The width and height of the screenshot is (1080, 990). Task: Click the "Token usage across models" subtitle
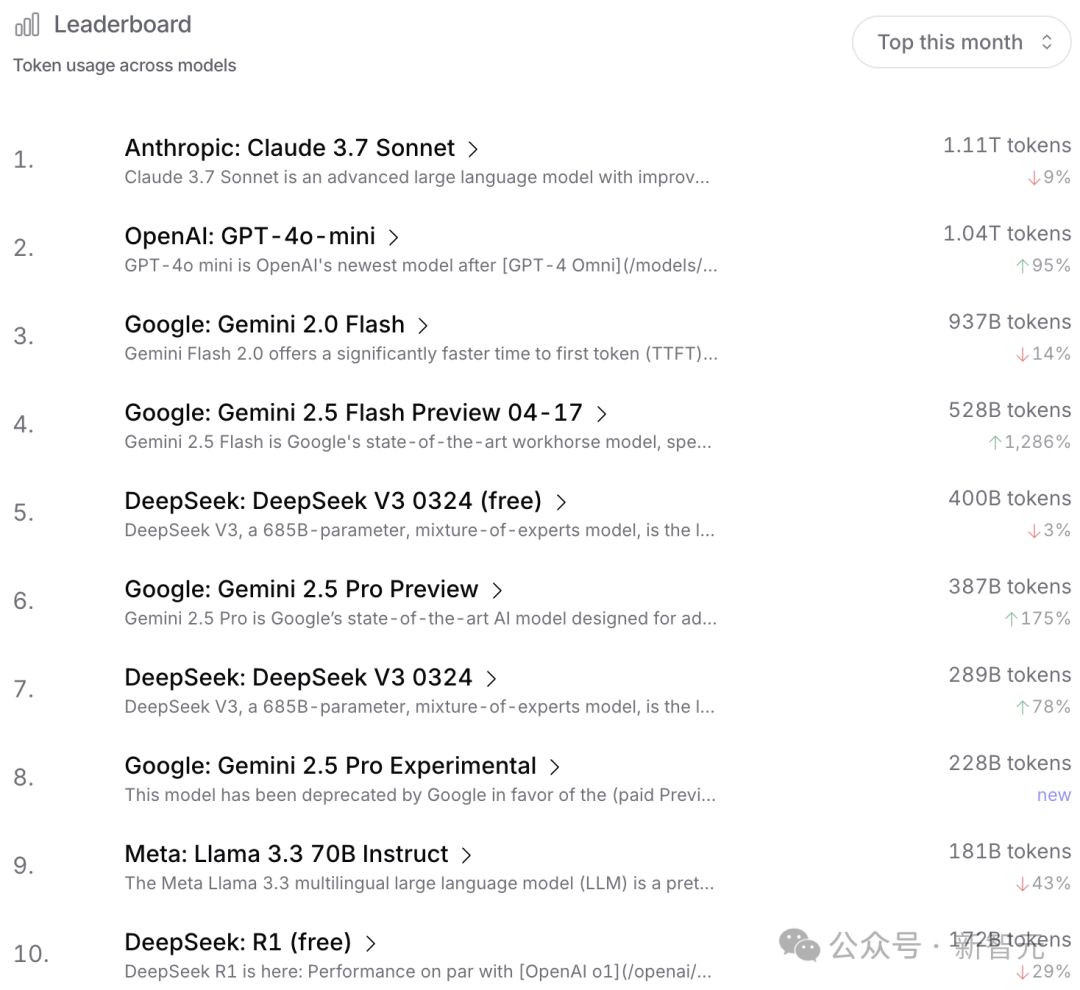coord(125,65)
